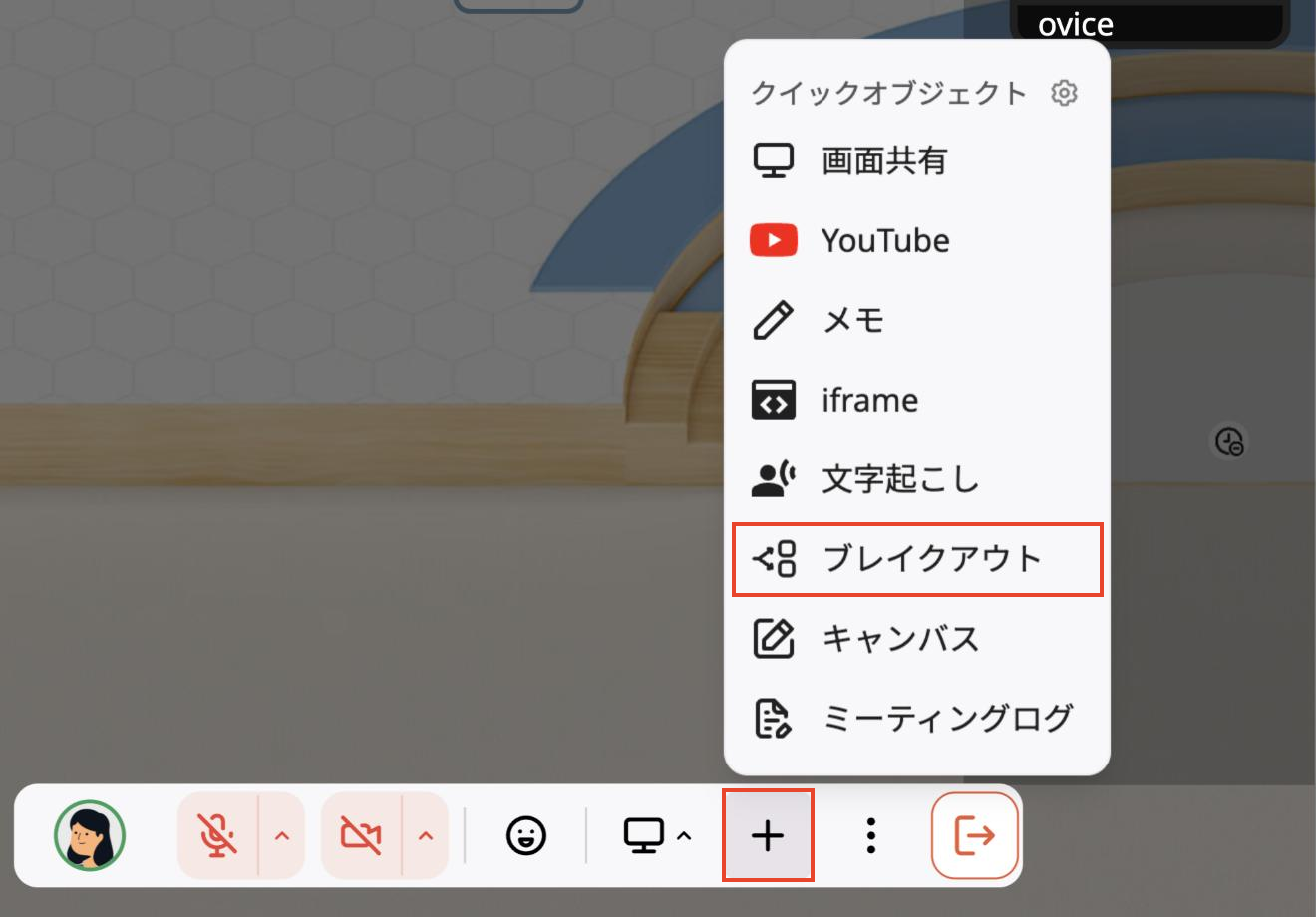Screen dimensions: 1316x917
Task: Click the screen share monitor icon in toolbar
Action: point(644,835)
